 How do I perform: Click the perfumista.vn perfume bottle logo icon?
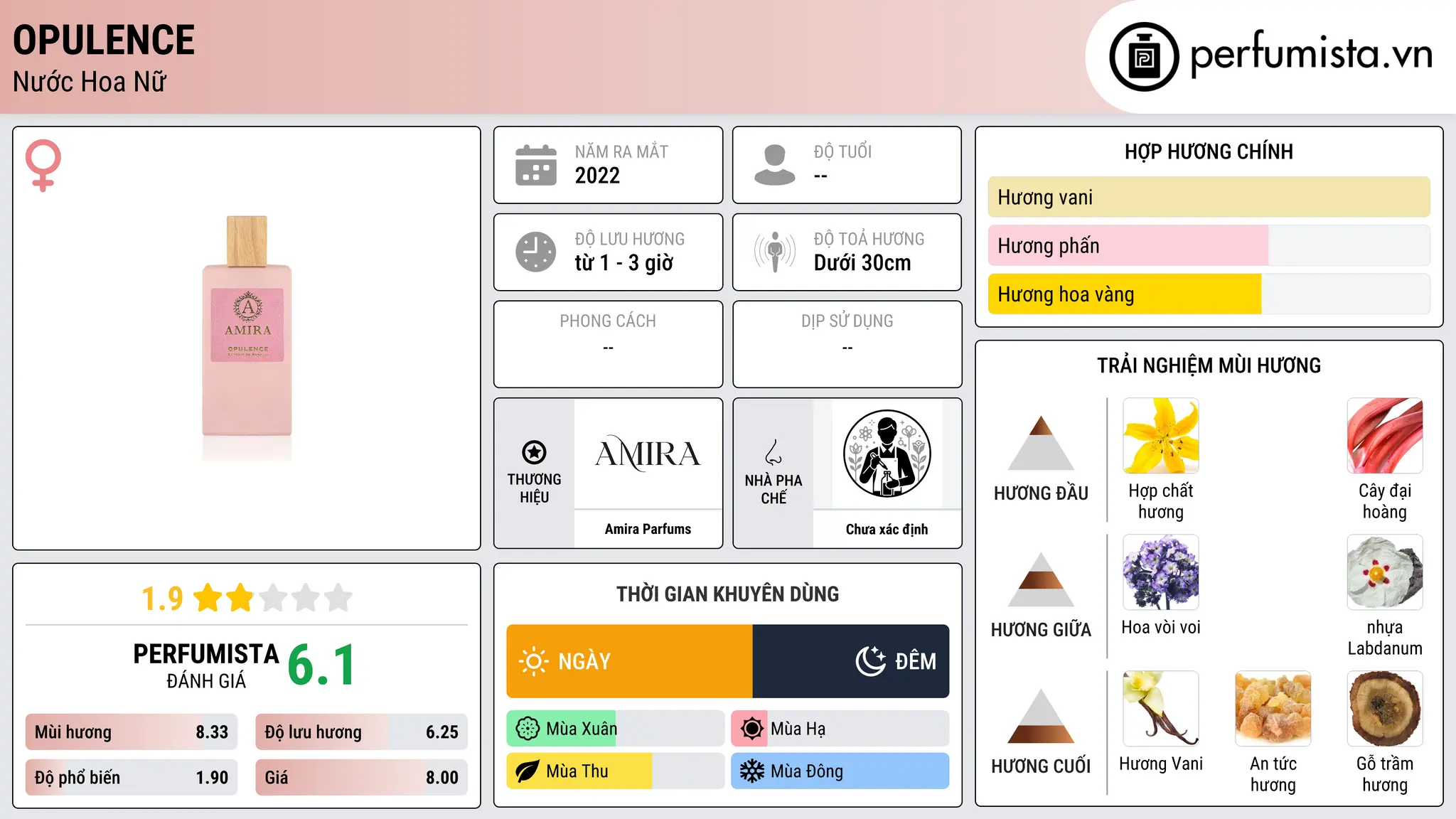pos(1144,57)
